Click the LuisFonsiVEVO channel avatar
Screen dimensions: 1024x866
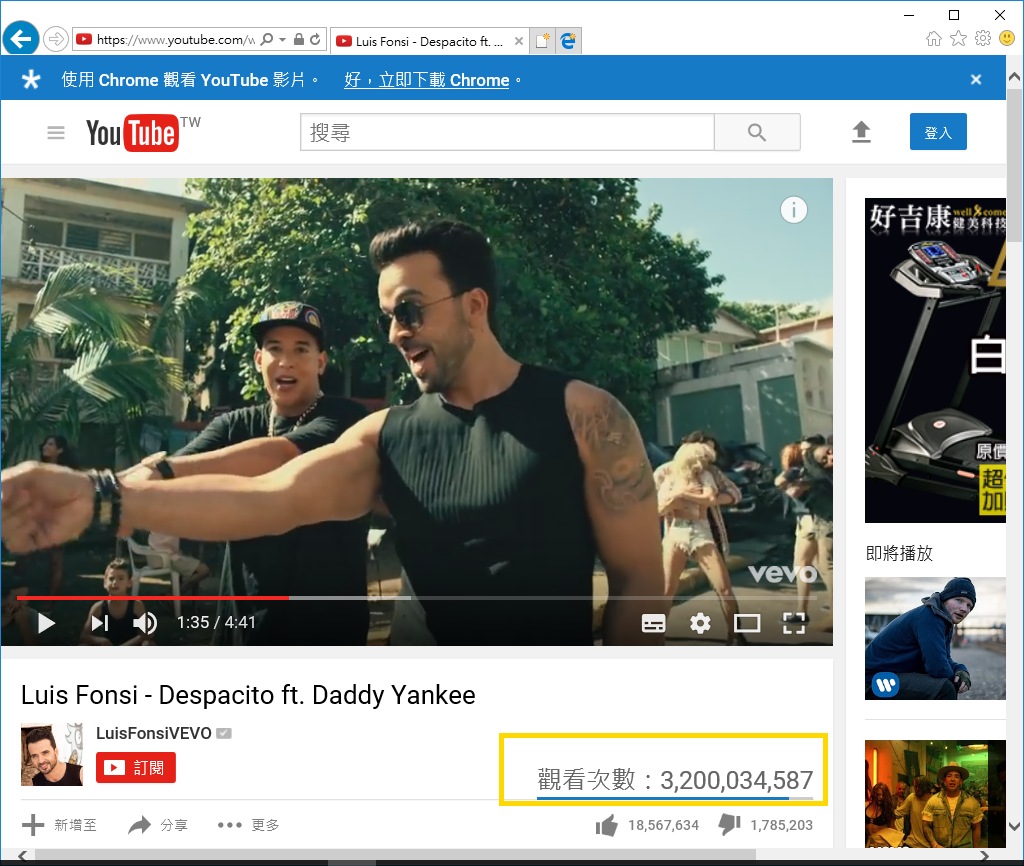tap(52, 754)
